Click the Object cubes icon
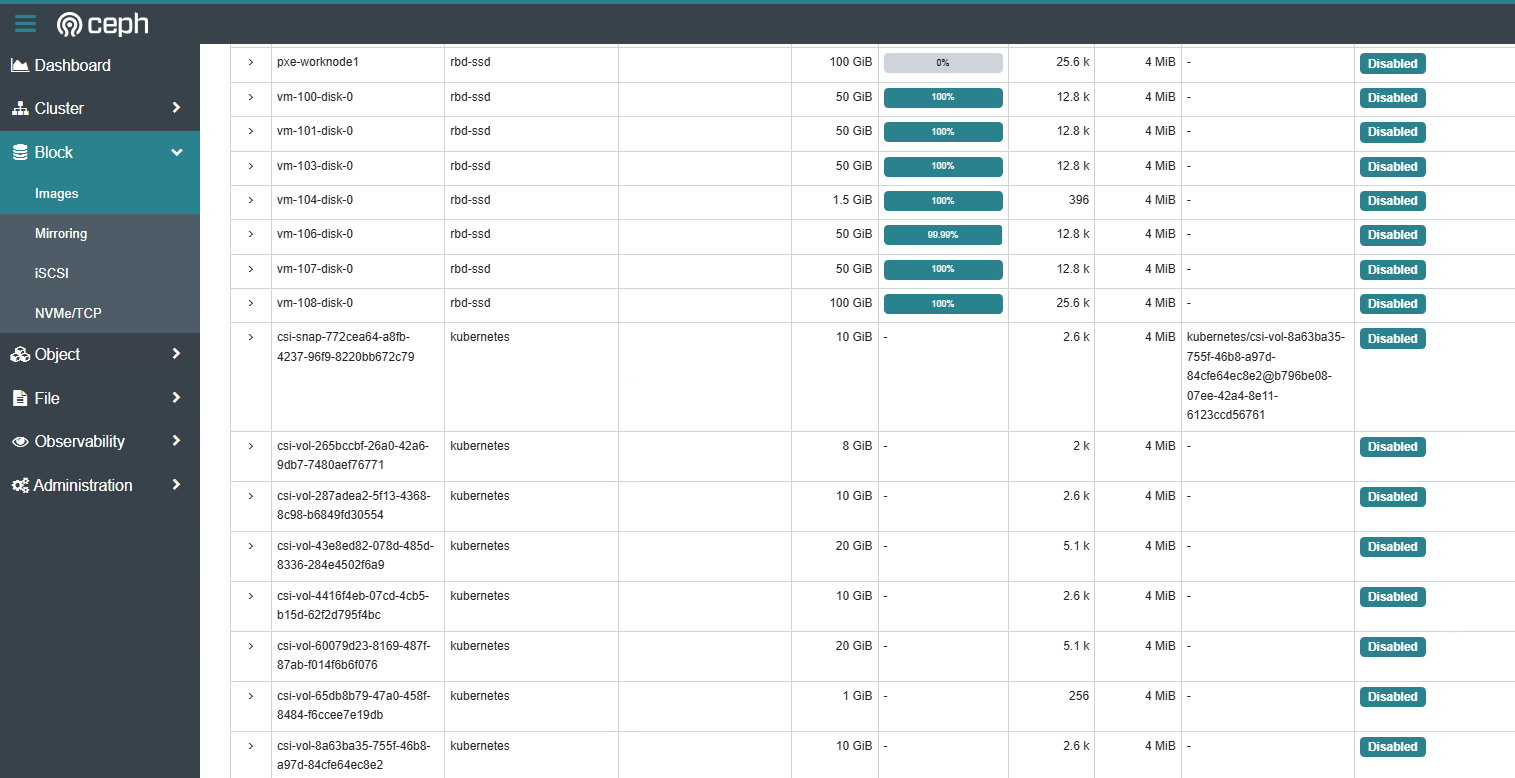1515x778 pixels. click(x=19, y=354)
